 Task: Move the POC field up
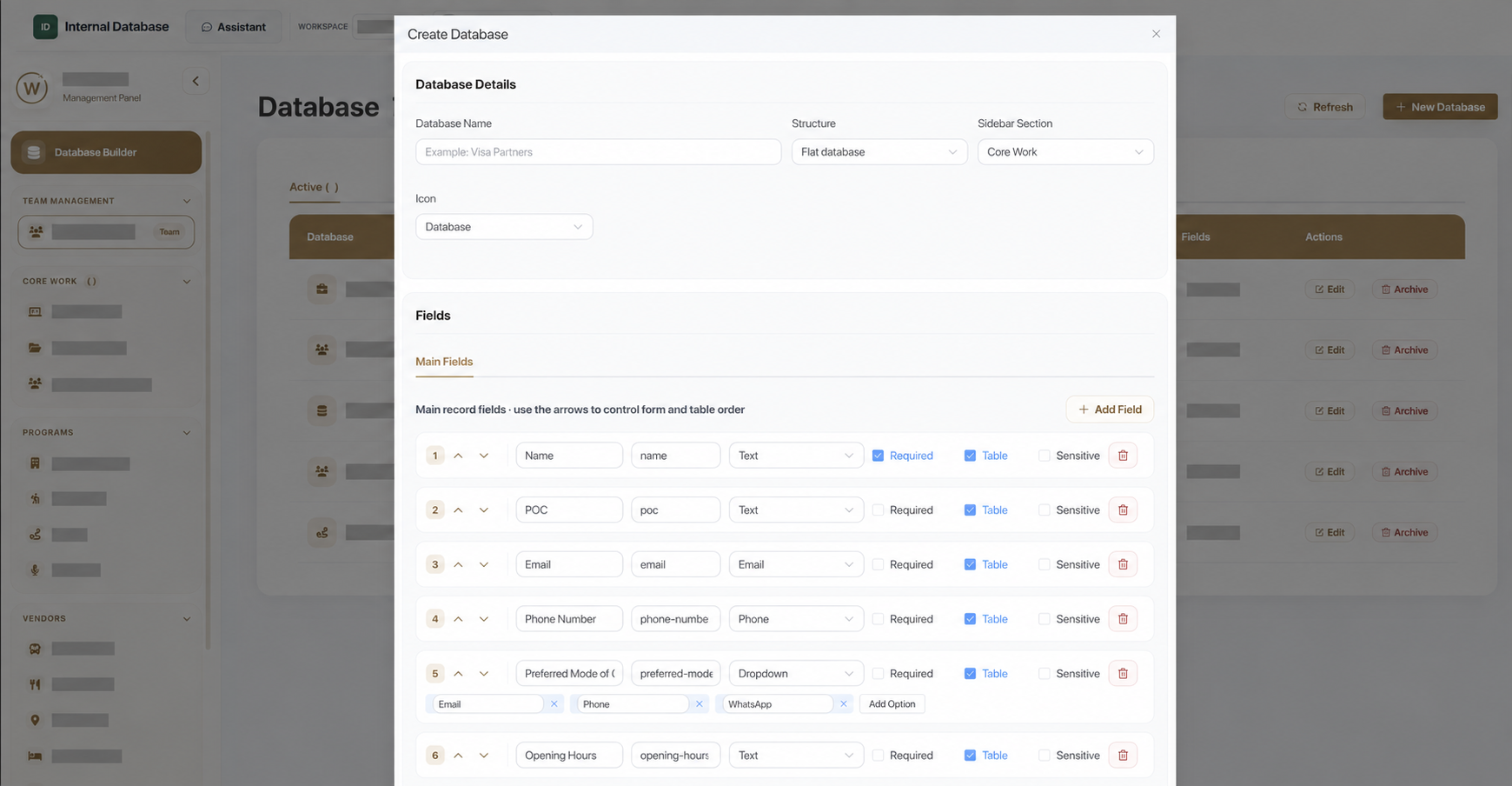tap(458, 510)
